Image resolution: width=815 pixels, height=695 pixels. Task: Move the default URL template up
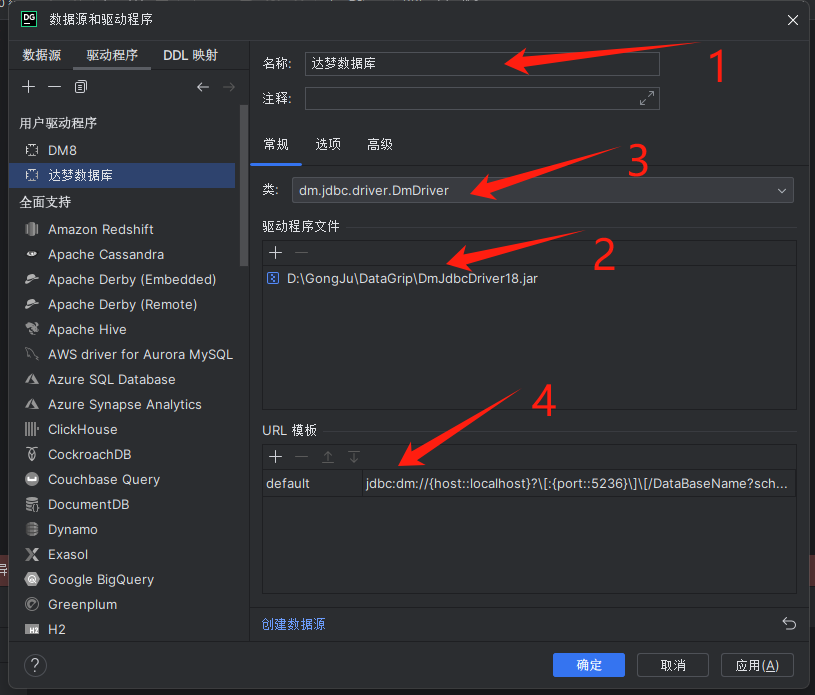tap(328, 457)
